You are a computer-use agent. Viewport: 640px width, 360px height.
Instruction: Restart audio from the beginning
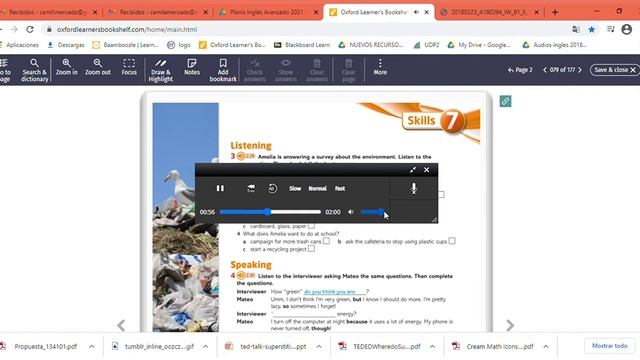(x=251, y=188)
